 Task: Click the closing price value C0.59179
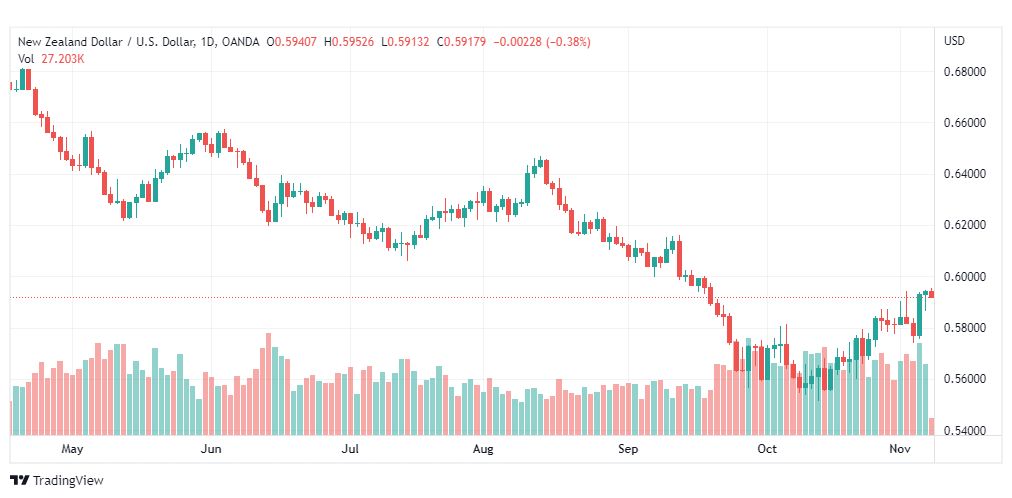pyautogui.click(x=461, y=42)
